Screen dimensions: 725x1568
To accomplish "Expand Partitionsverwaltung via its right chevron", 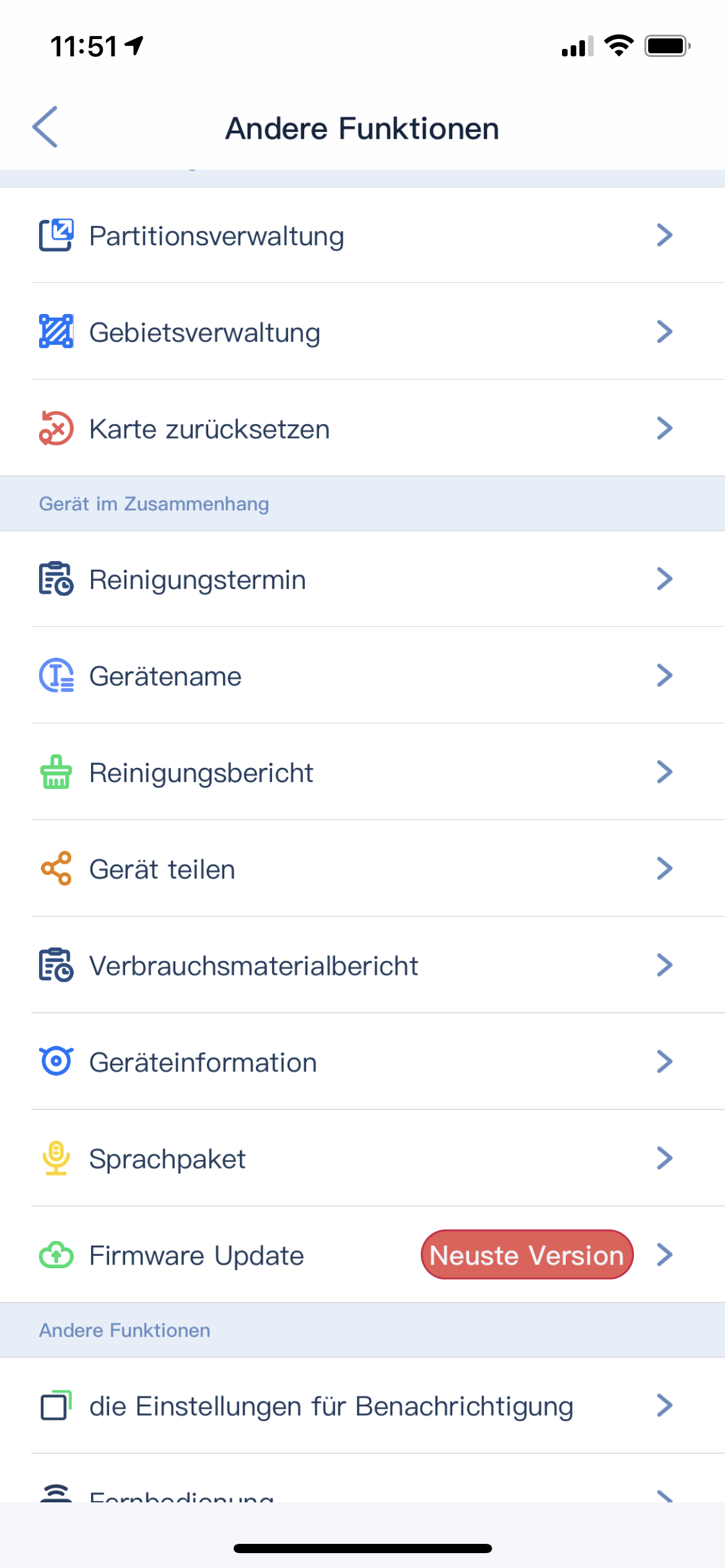I will coord(664,235).
